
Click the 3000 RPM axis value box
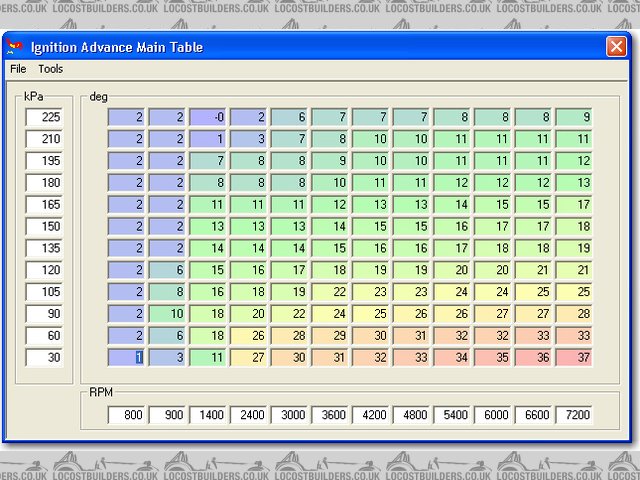(x=290, y=414)
